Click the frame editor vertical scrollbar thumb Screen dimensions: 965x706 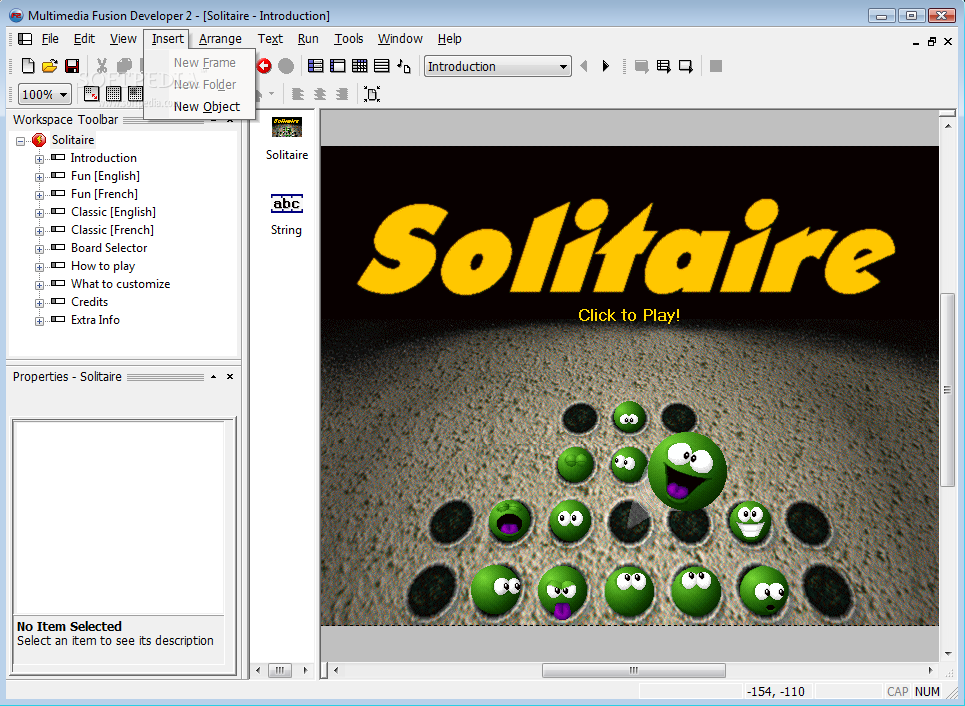click(947, 390)
